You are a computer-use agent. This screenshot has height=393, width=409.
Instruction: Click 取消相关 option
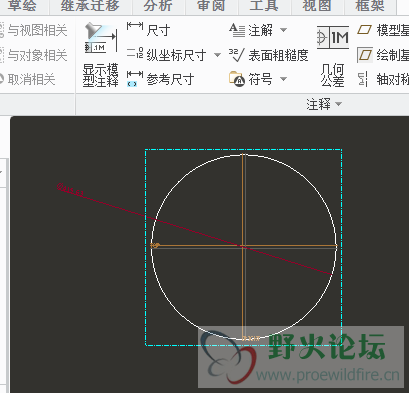pos(27,79)
